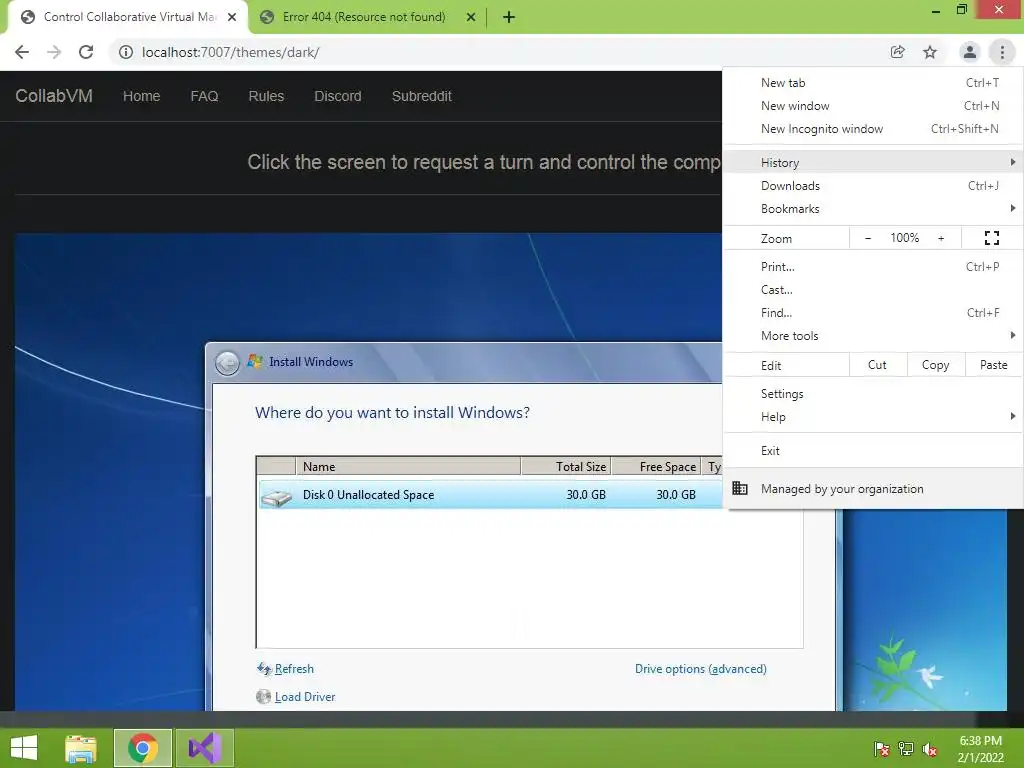Go back using the browser back arrow
Viewport: 1024px width, 768px height.
[x=22, y=52]
